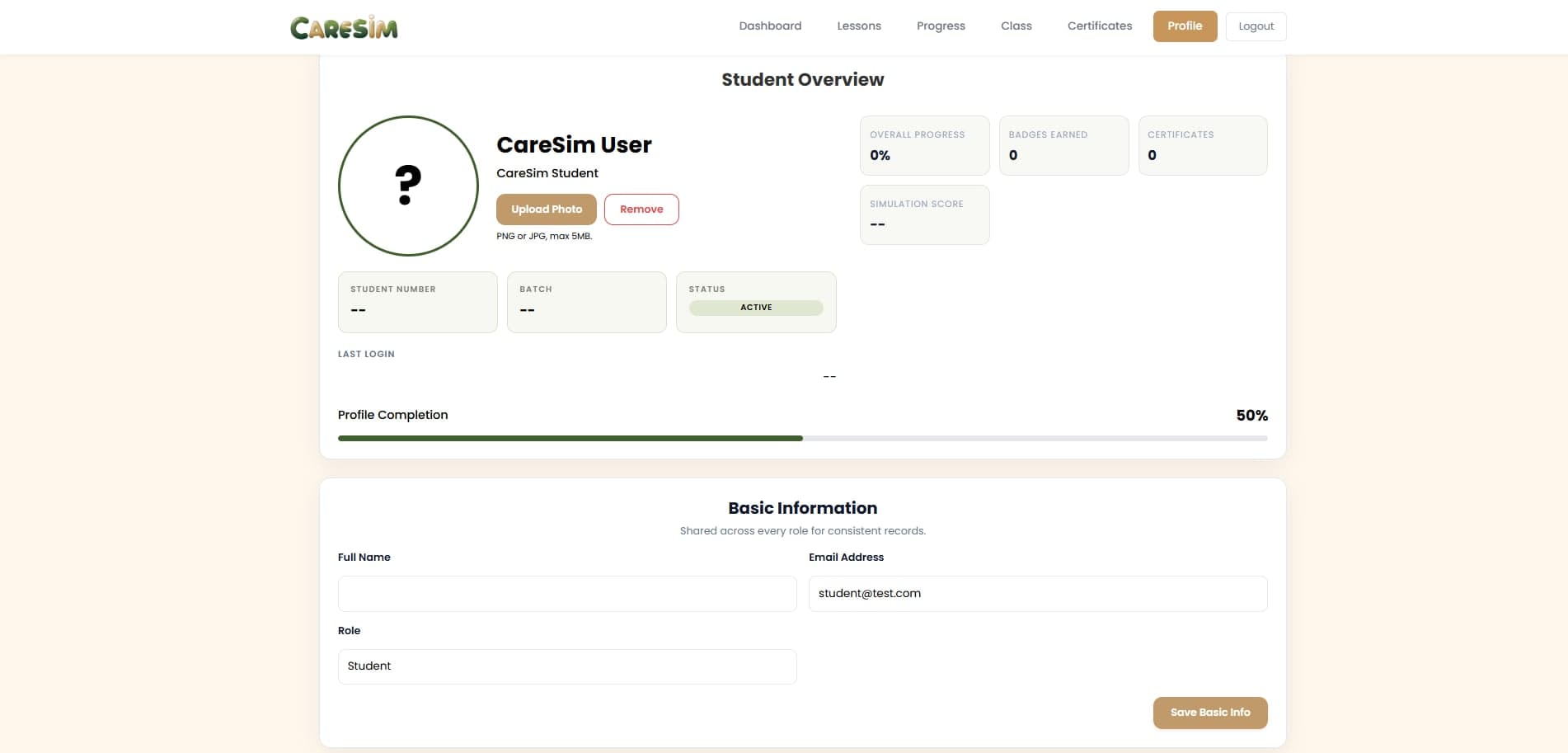View the Certificates page

pos(1099,26)
